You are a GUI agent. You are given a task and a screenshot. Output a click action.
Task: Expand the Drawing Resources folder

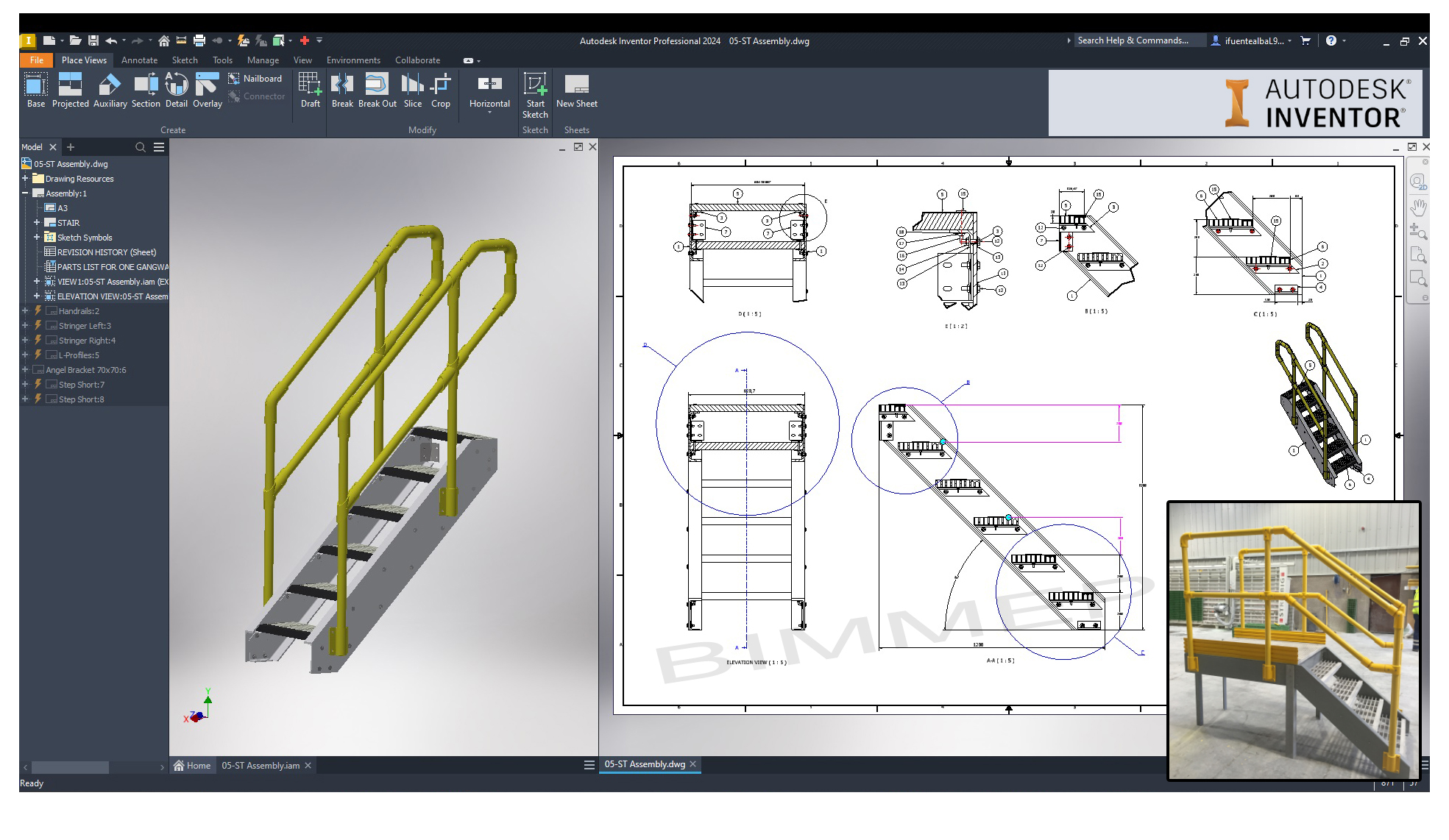coord(25,179)
